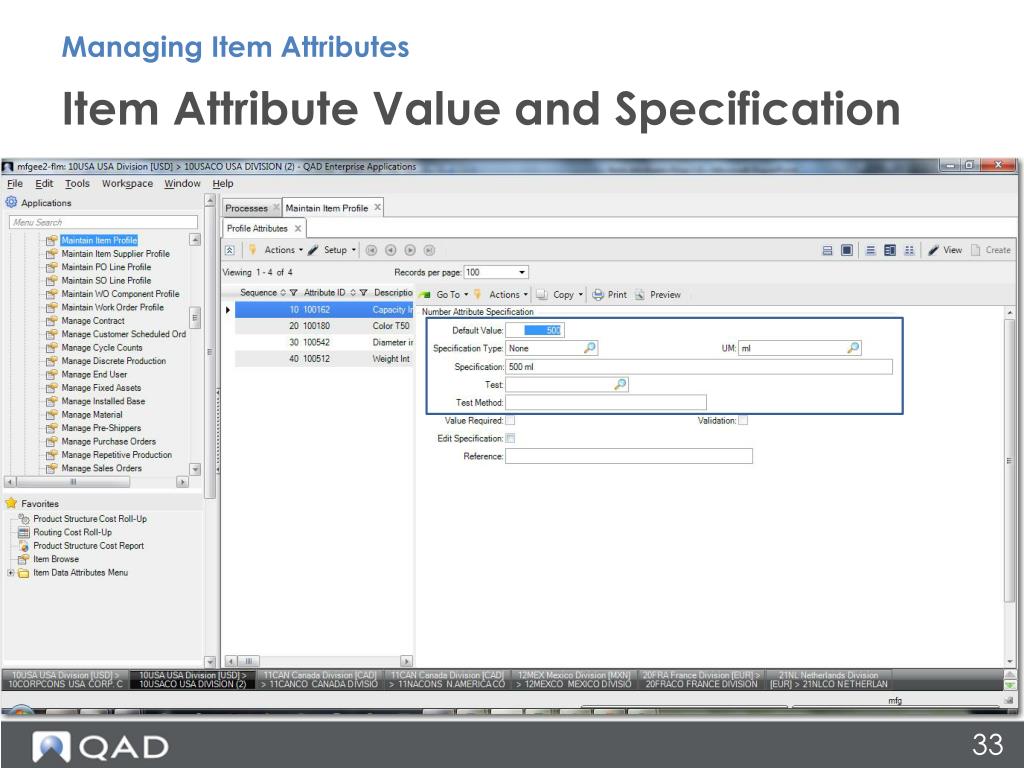The height and width of the screenshot is (768, 1024).
Task: Click the Menu Search field
Action: point(103,223)
